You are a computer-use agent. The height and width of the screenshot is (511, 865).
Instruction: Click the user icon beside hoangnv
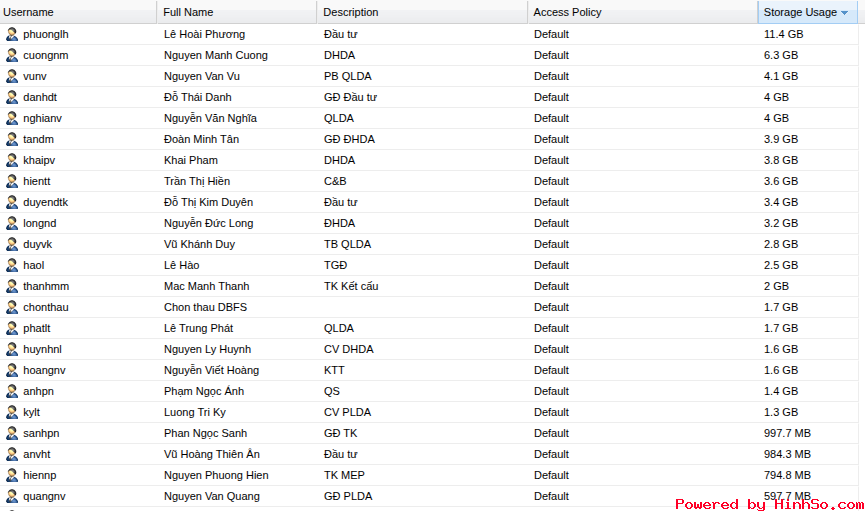click(12, 370)
